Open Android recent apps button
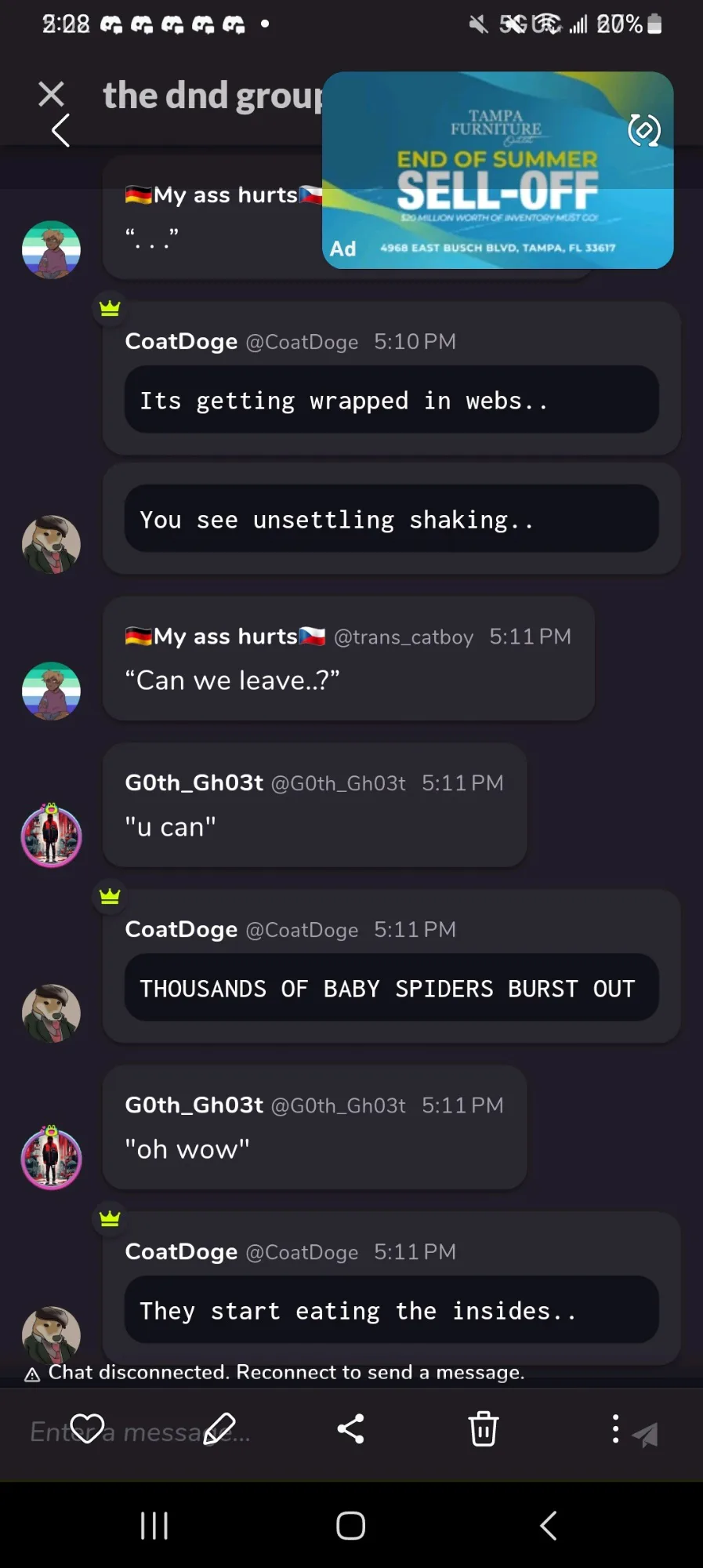 point(154,1526)
